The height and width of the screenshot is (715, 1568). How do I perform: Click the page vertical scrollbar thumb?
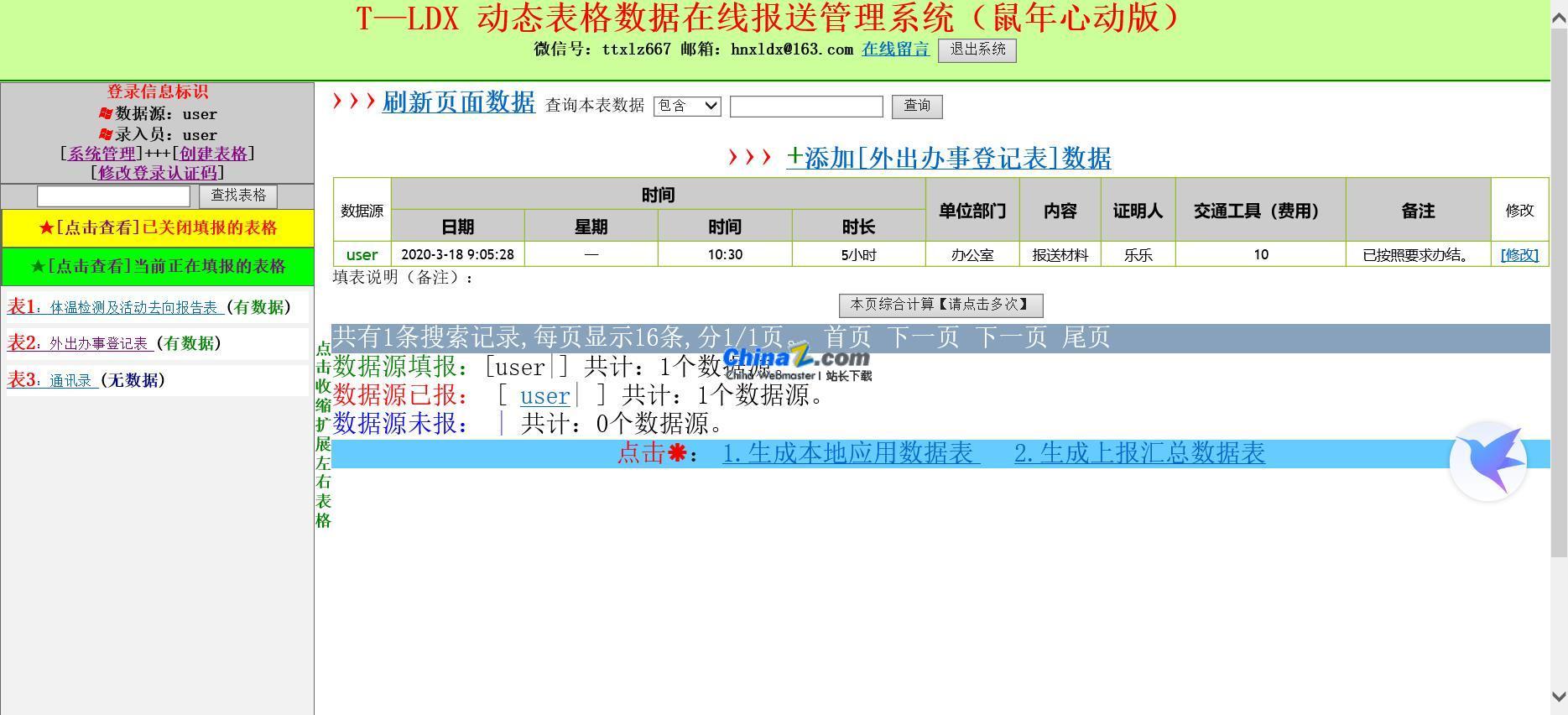[x=1559, y=292]
